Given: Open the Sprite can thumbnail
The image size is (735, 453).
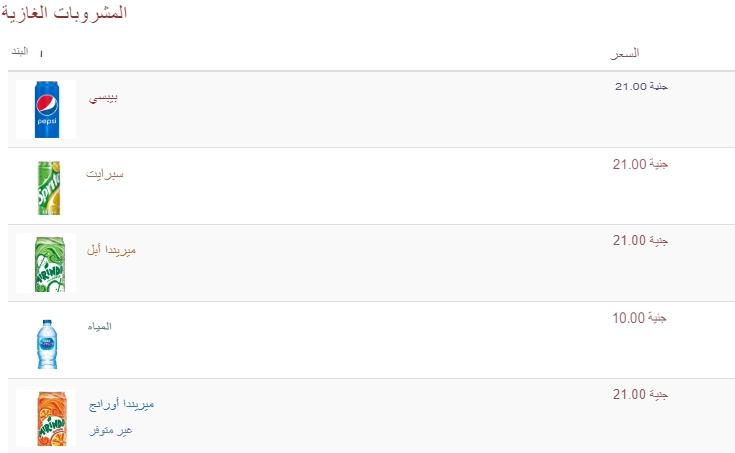Looking at the screenshot, I should 49,188.
